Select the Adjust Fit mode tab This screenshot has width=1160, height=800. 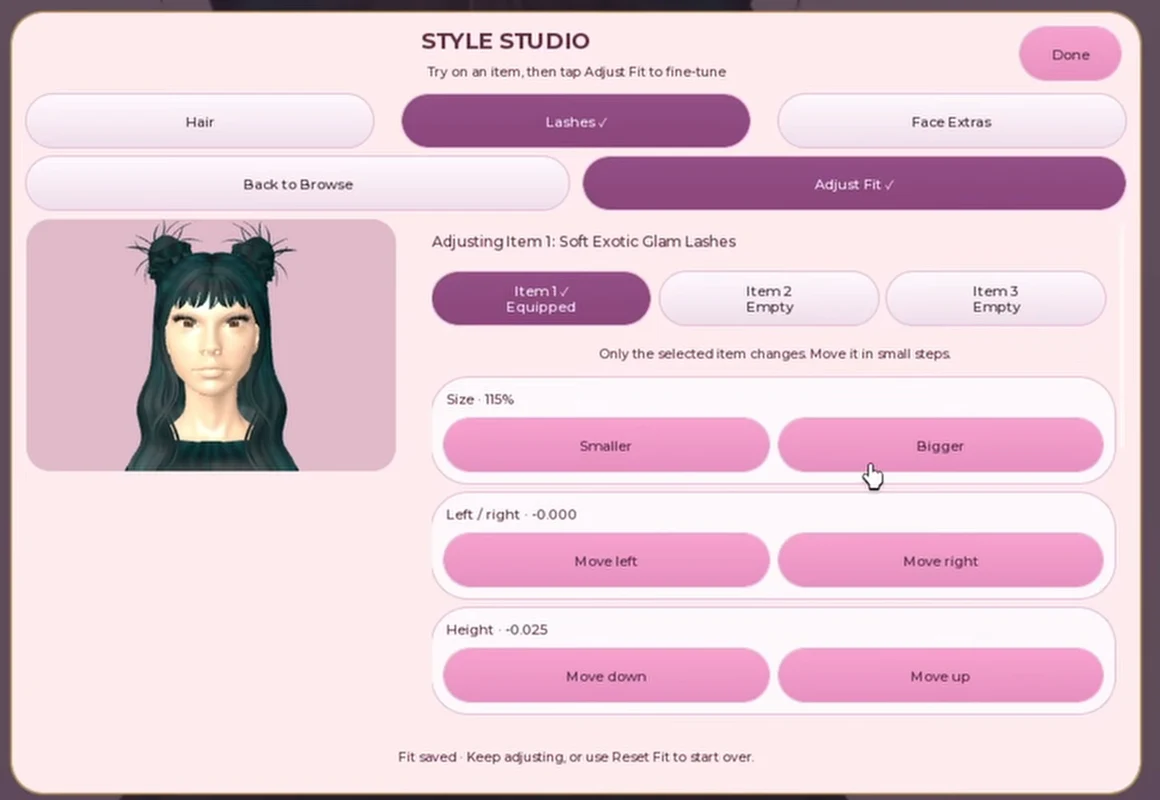tap(854, 184)
